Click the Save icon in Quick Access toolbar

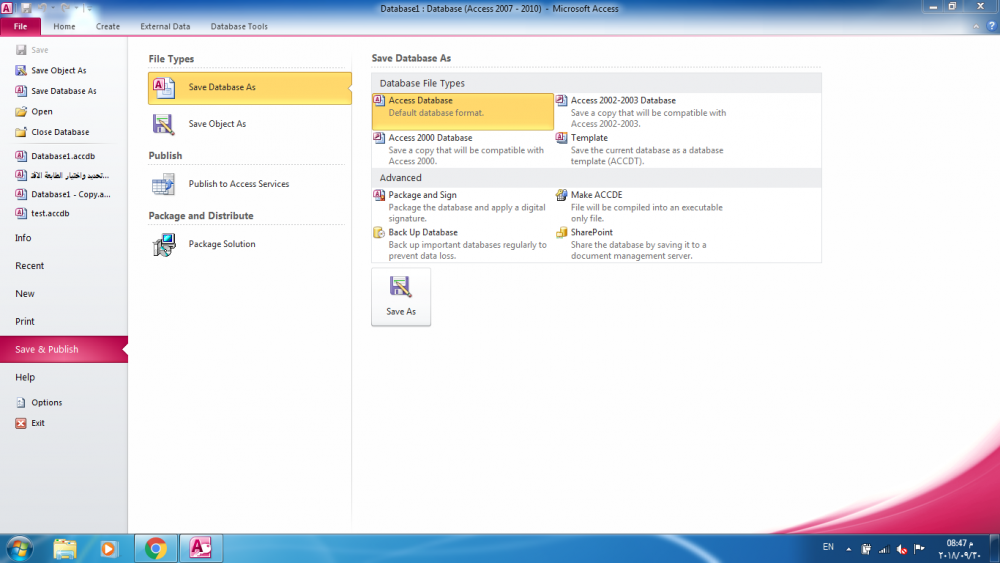(26, 8)
